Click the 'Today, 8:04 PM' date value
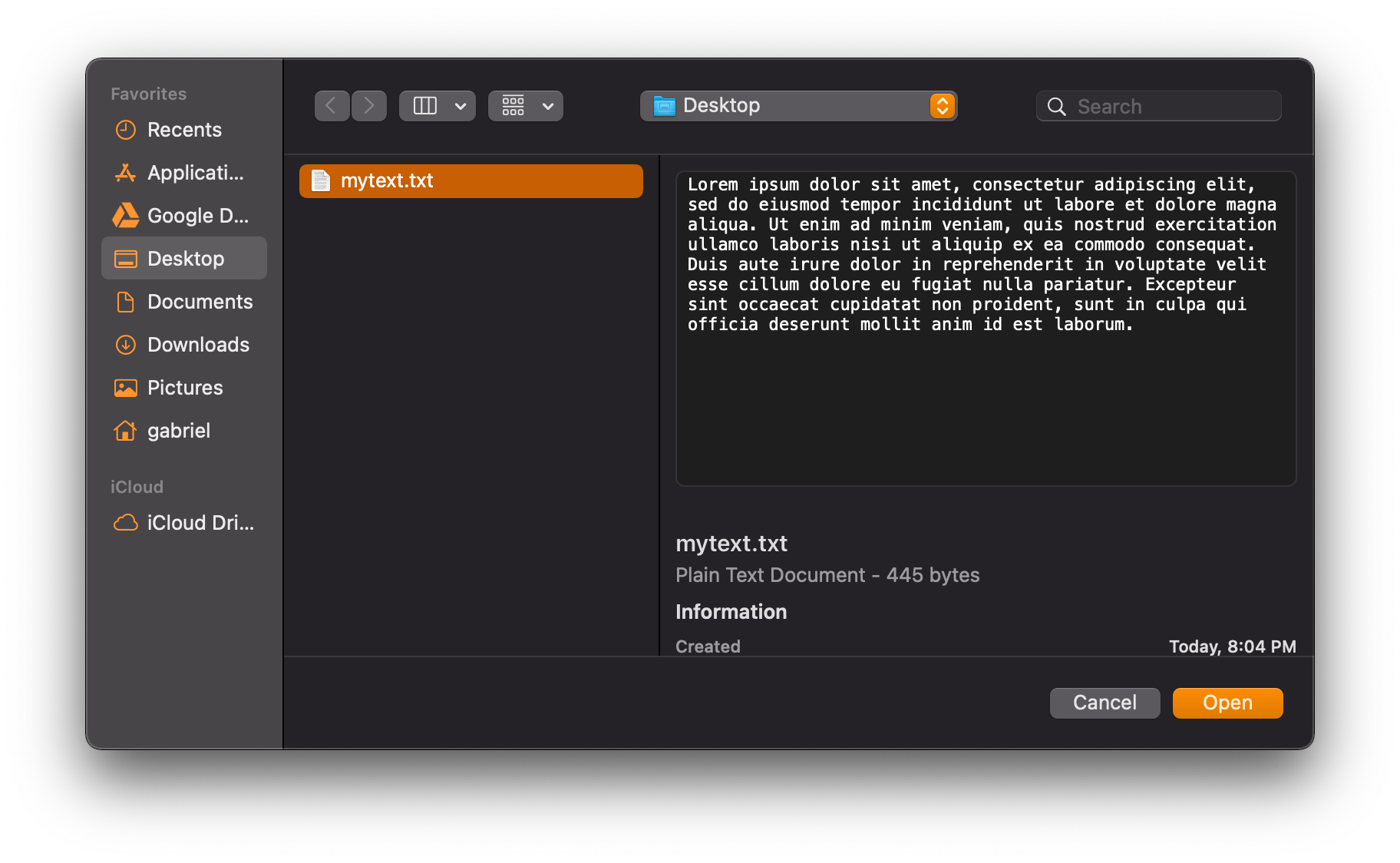The height and width of the screenshot is (863, 1400). (x=1232, y=646)
